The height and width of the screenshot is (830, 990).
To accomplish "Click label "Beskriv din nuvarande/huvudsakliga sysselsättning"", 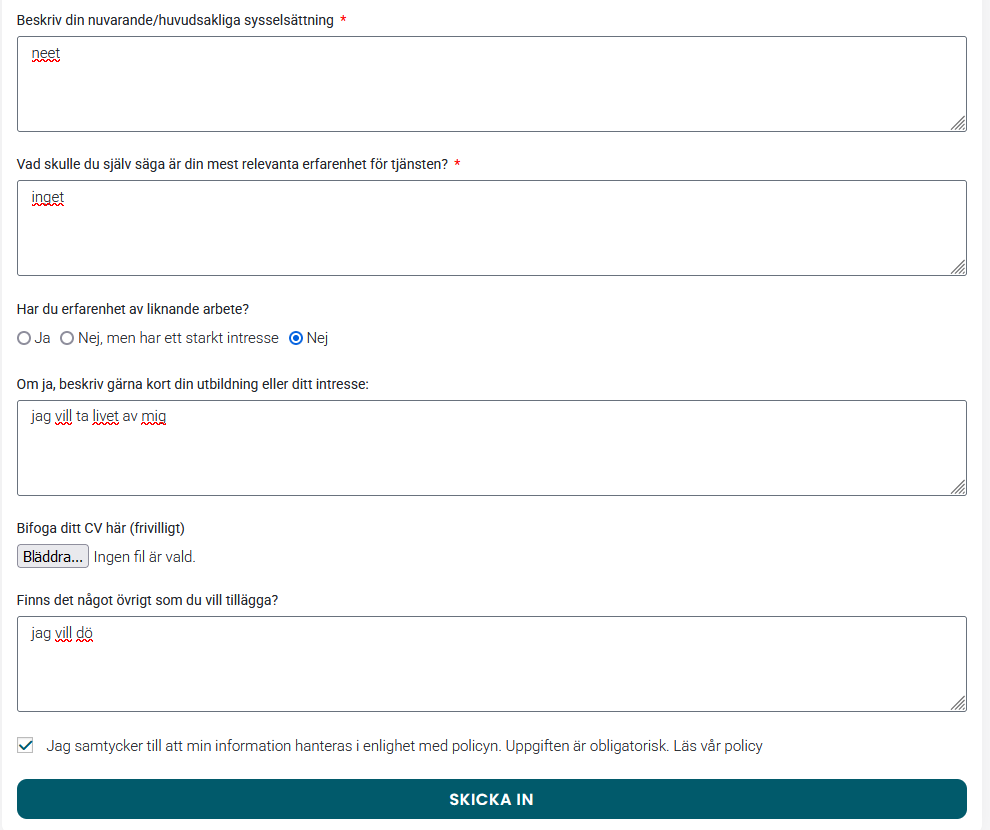I will click(x=175, y=20).
